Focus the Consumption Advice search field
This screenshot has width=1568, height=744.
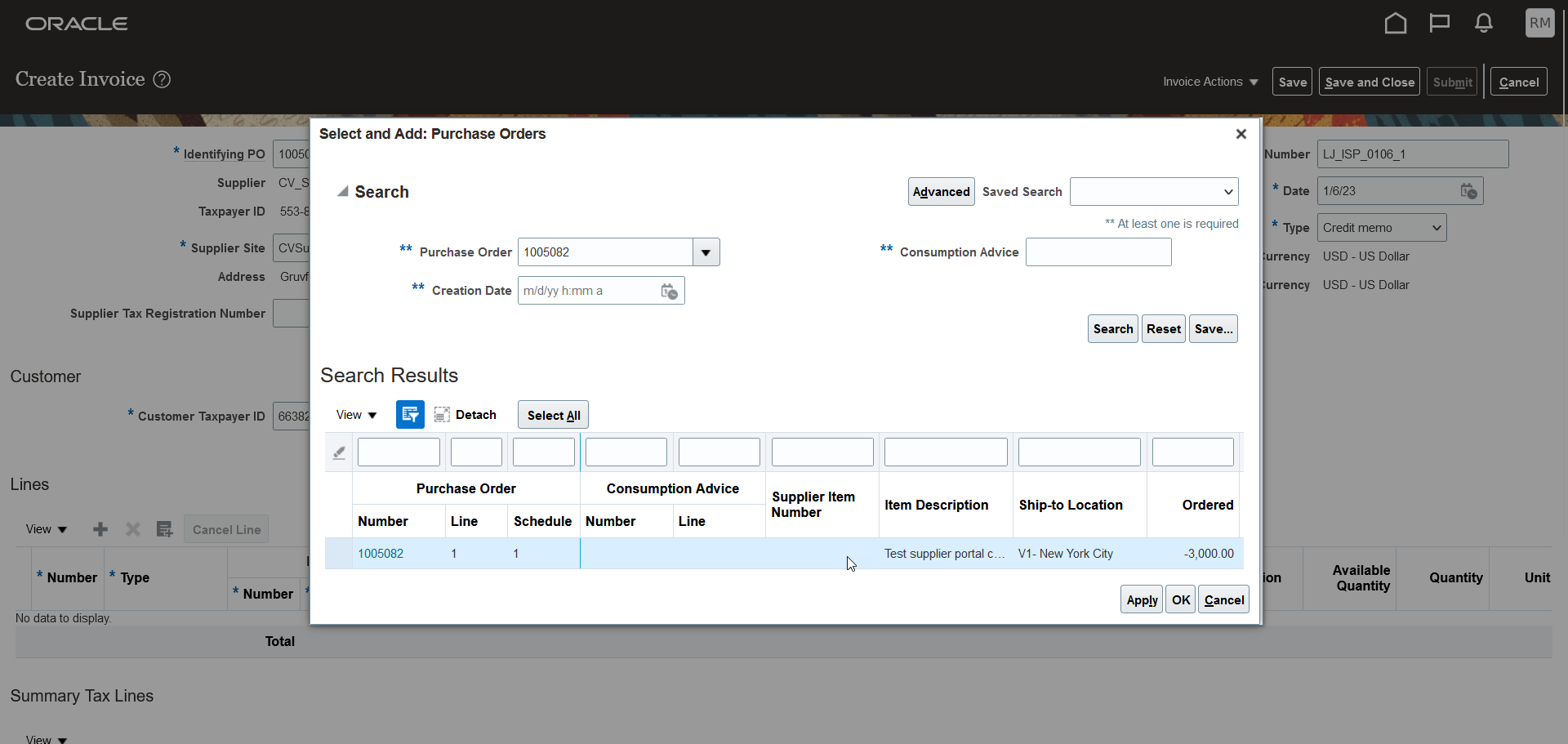tap(1098, 252)
